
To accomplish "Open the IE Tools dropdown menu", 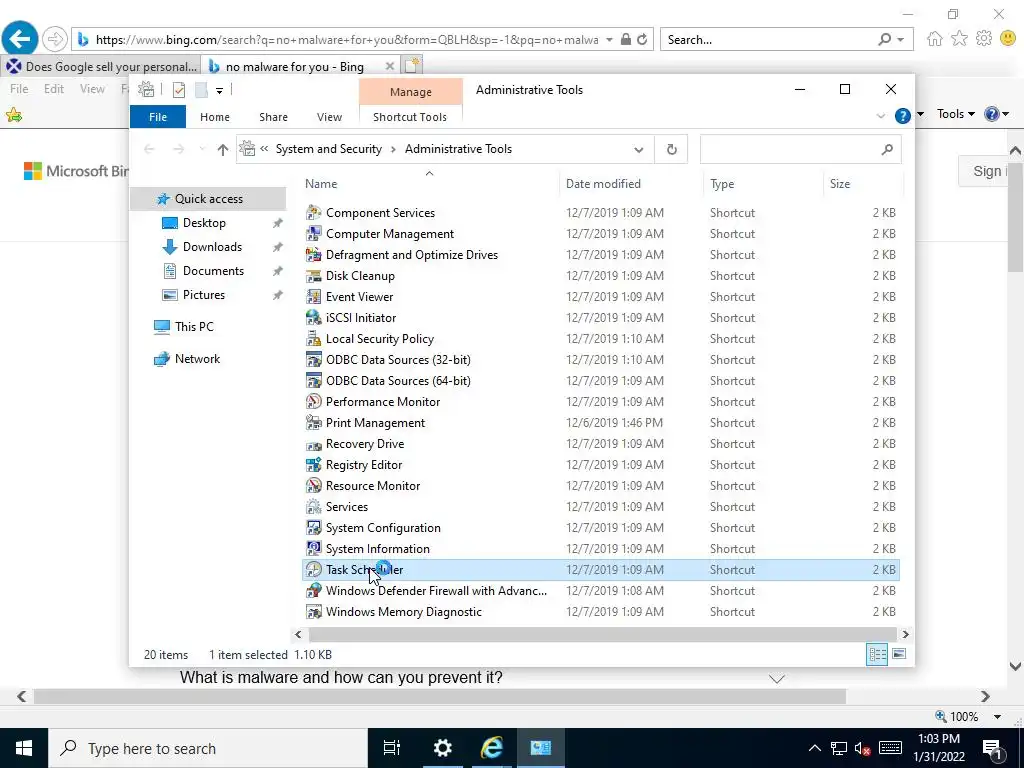I will tap(955, 114).
